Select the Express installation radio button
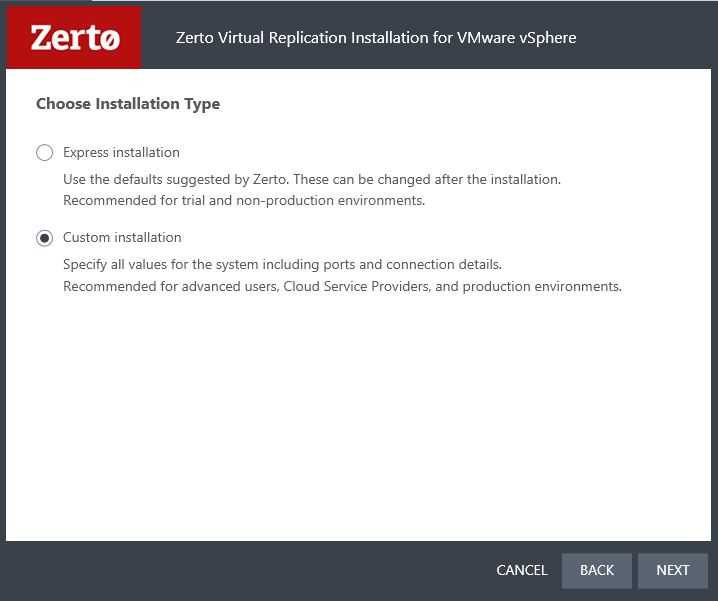Viewport: 718px width, 601px height. point(44,153)
